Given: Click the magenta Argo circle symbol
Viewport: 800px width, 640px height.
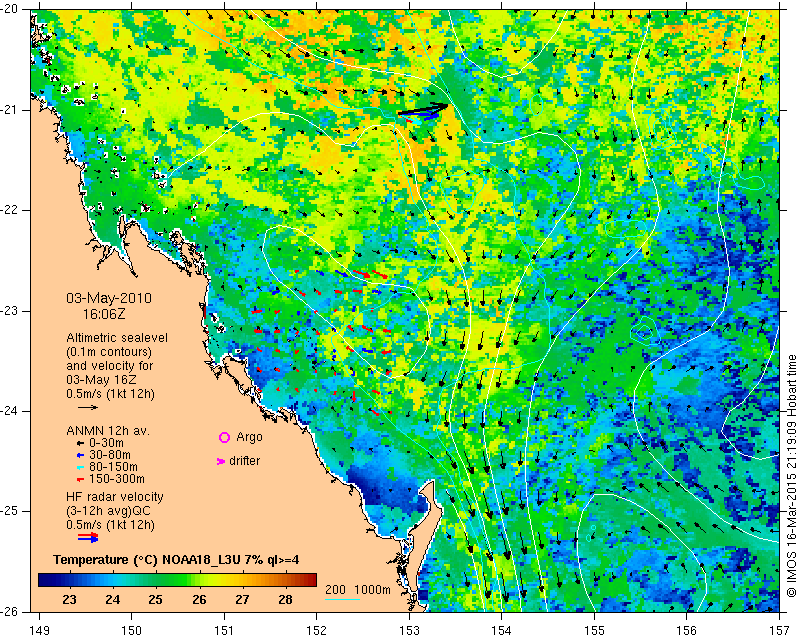Looking at the screenshot, I should (224, 437).
